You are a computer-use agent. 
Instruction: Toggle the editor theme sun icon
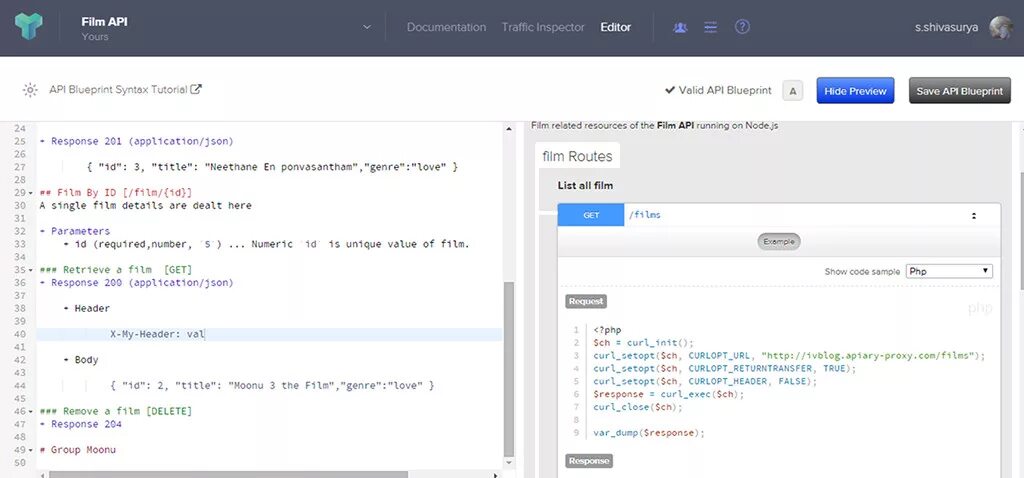point(30,90)
